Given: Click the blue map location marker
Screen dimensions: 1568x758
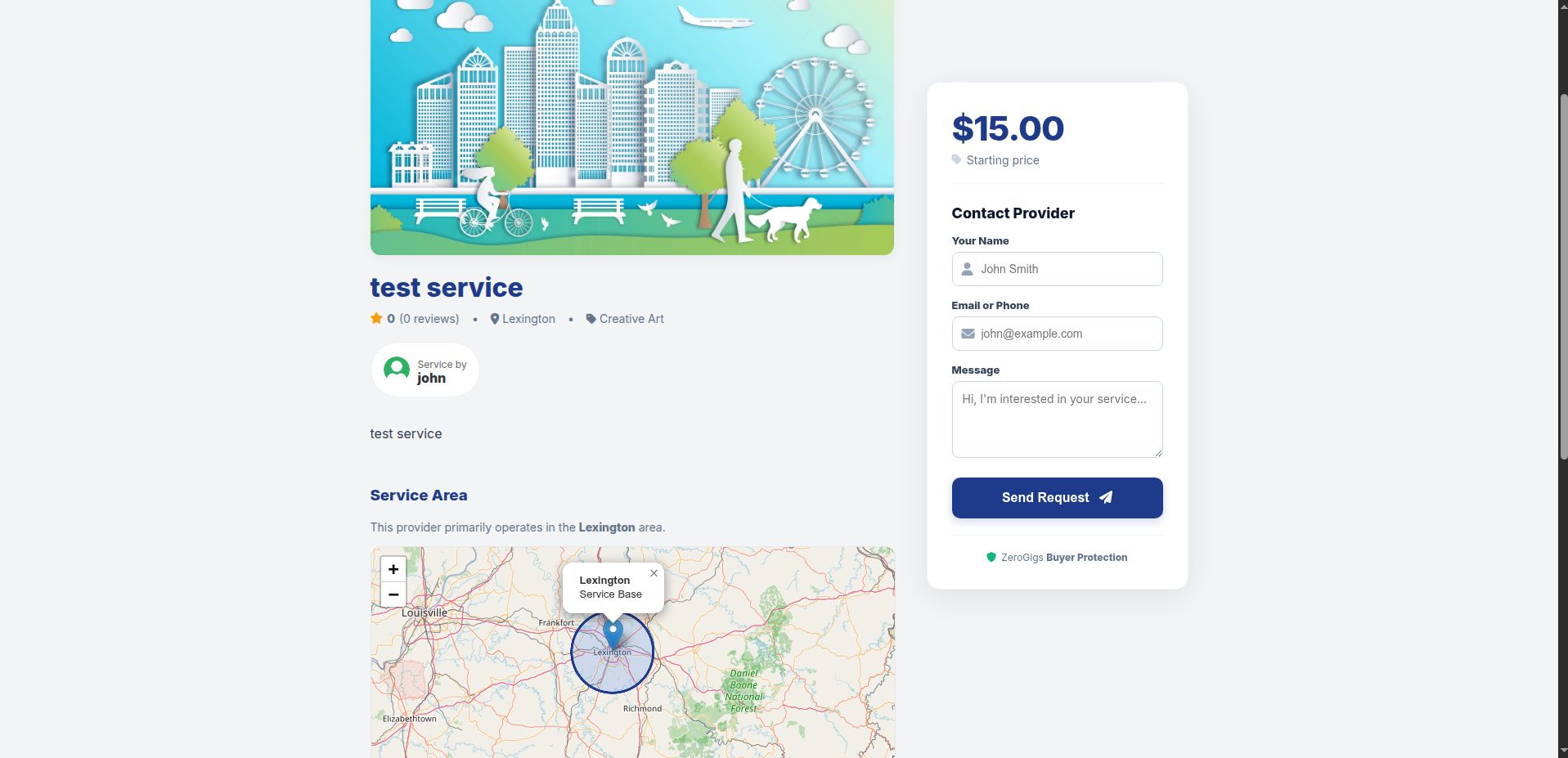Looking at the screenshot, I should pyautogui.click(x=613, y=634).
